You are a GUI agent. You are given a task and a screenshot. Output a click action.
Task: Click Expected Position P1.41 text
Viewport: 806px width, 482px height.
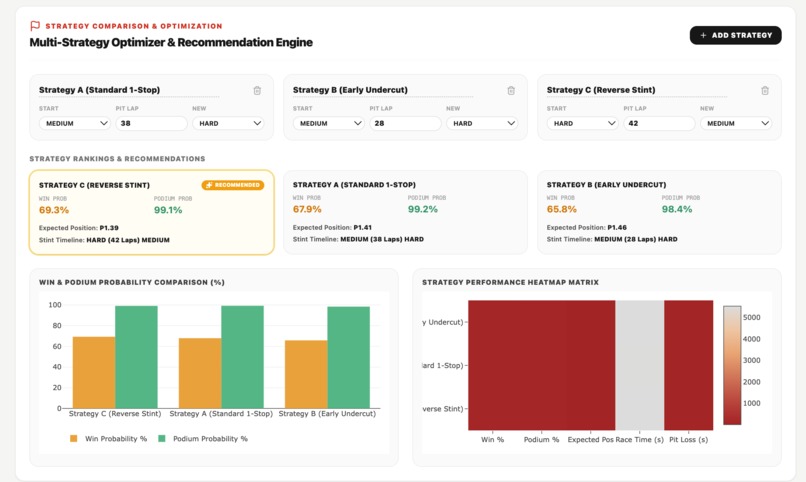[x=332, y=227]
